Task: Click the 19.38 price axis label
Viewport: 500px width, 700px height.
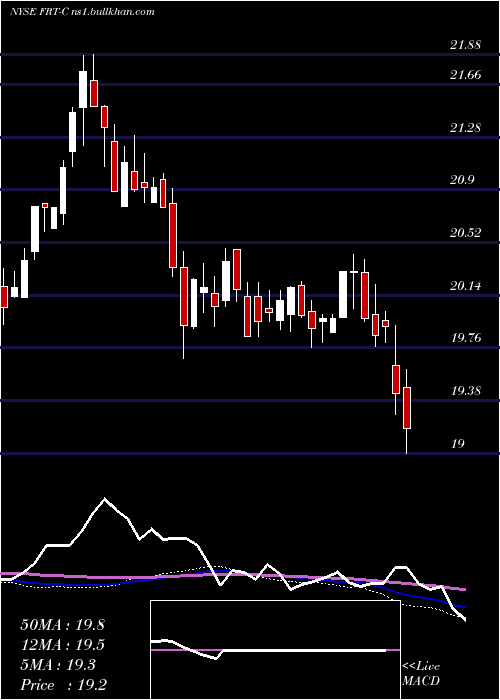Action: pyautogui.click(x=466, y=392)
